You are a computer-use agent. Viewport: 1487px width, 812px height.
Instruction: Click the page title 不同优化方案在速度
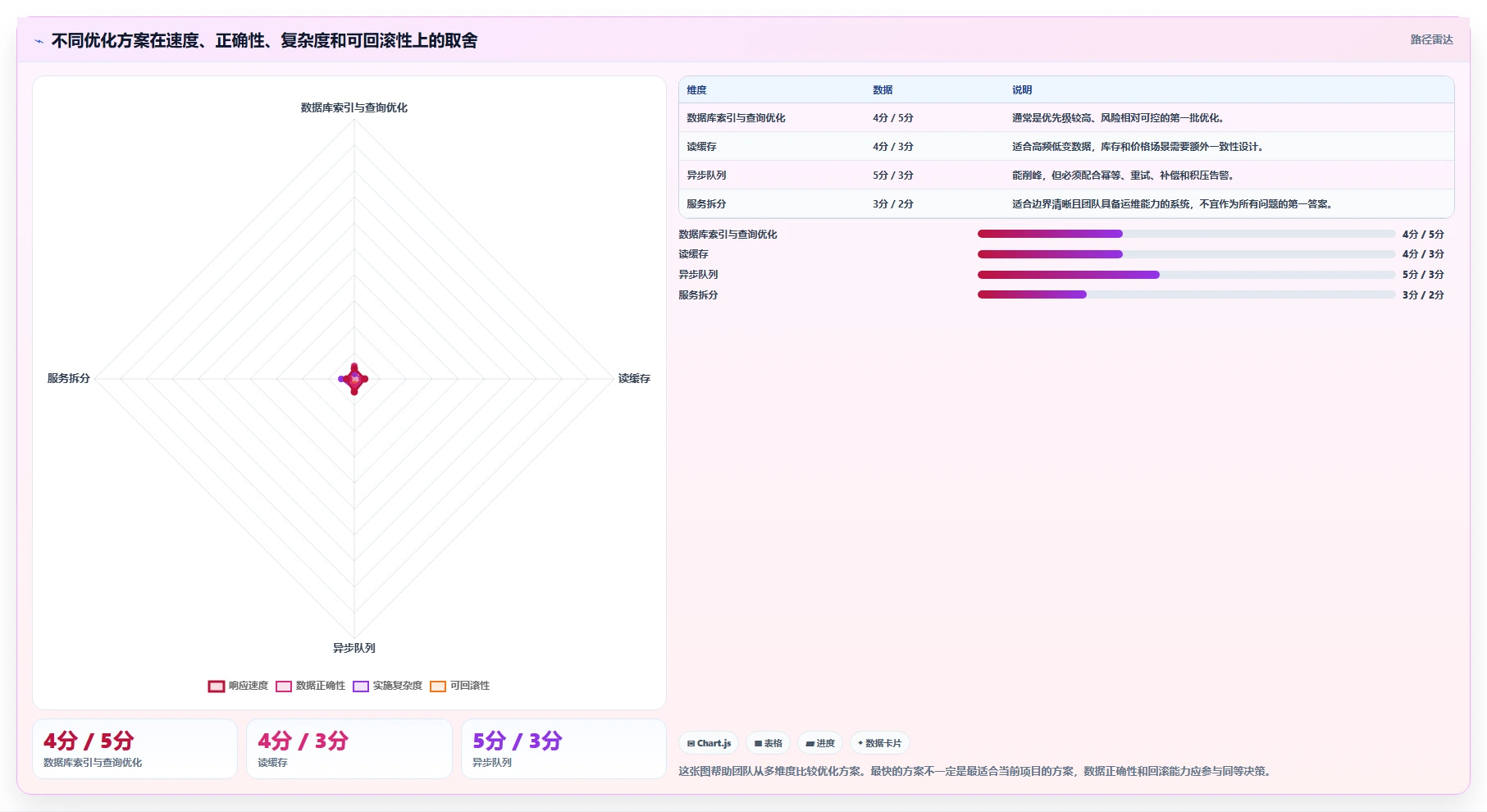(264, 40)
